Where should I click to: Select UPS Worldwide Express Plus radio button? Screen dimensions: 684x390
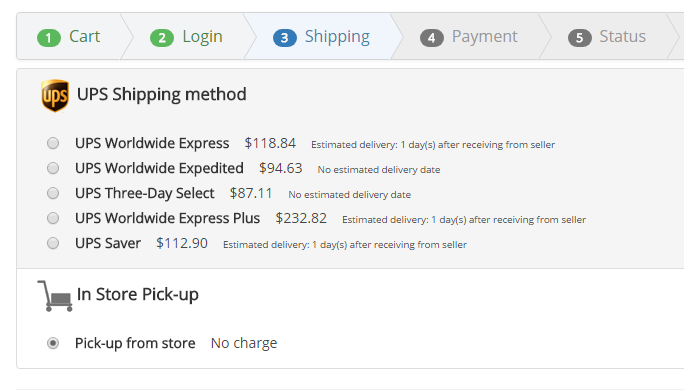[53, 218]
